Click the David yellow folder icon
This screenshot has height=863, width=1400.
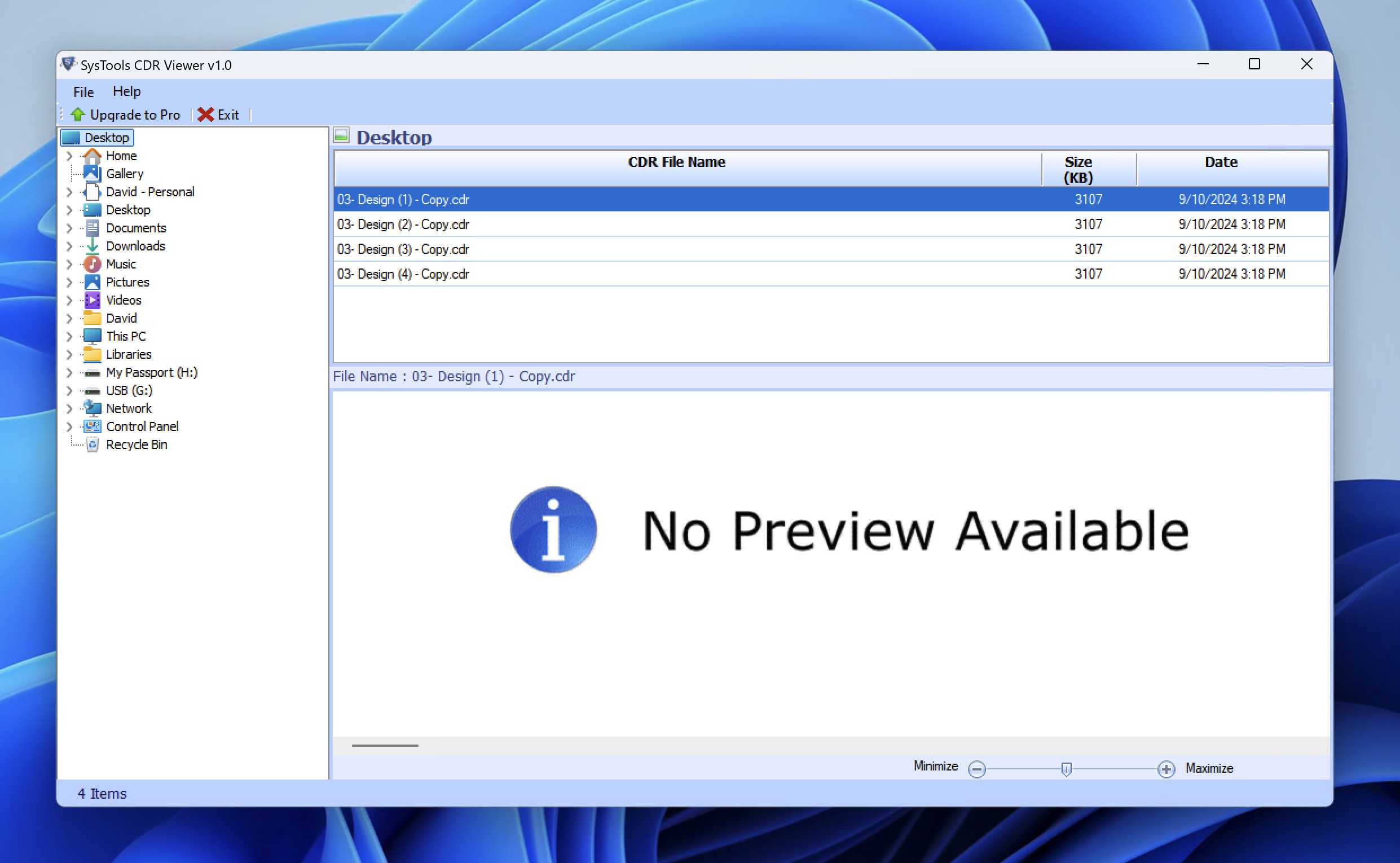coord(92,318)
